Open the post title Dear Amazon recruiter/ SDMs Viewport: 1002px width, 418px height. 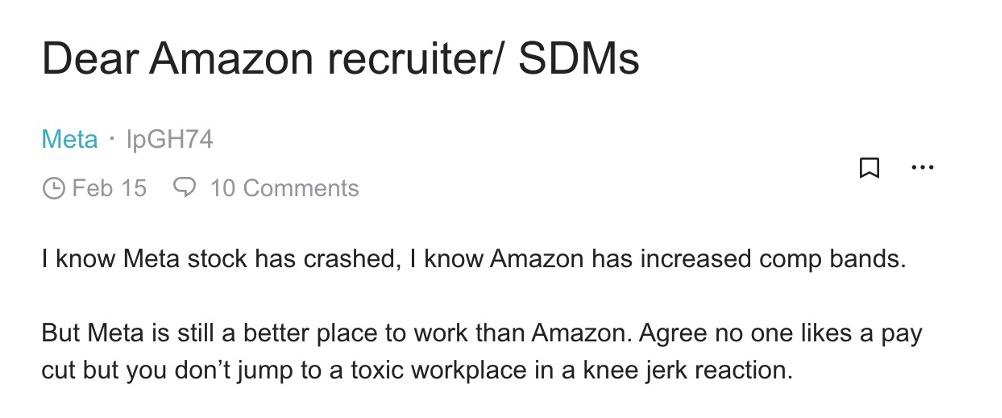340,60
